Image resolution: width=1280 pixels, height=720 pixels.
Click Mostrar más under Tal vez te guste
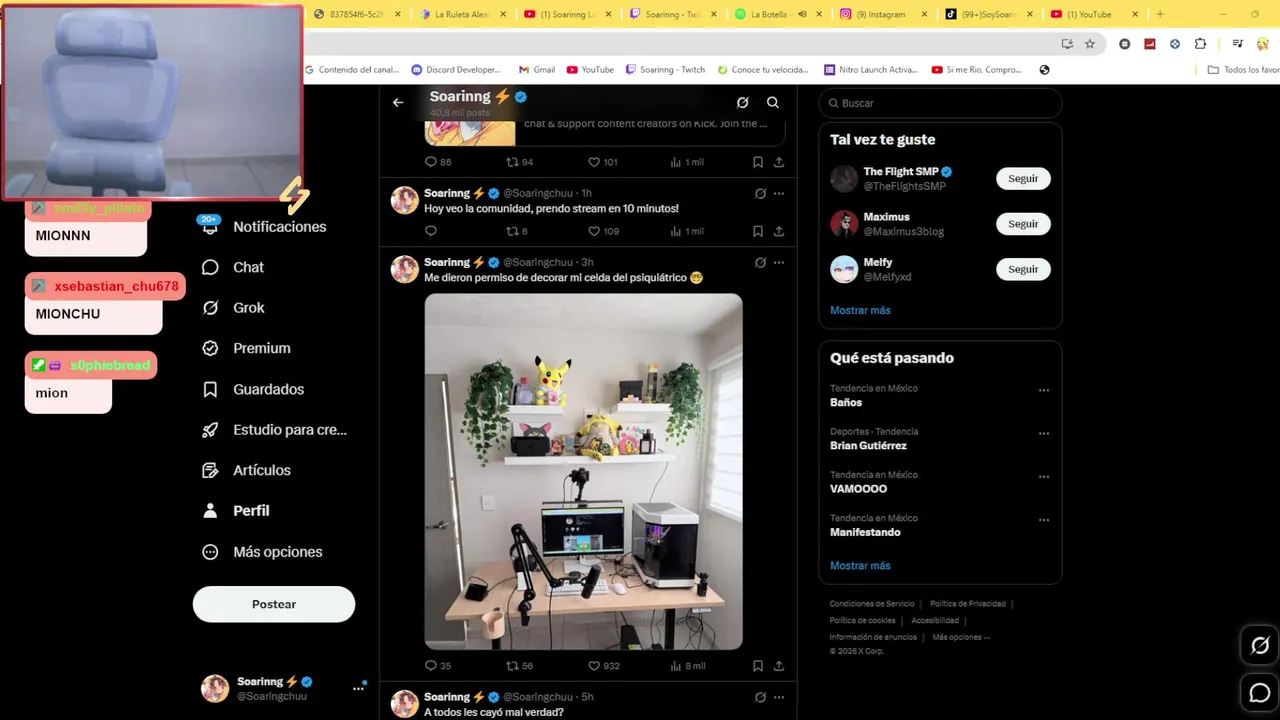[x=860, y=310]
